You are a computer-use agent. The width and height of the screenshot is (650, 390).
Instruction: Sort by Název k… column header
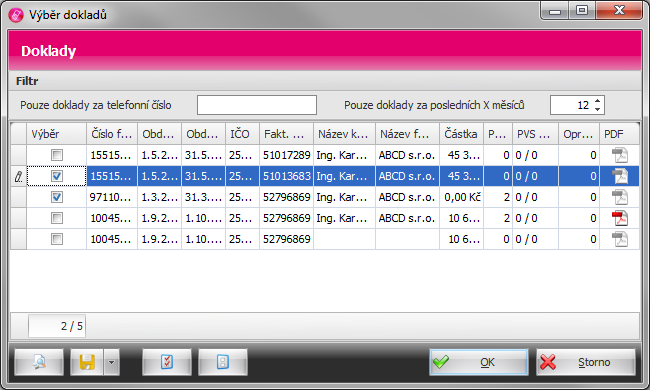344,134
